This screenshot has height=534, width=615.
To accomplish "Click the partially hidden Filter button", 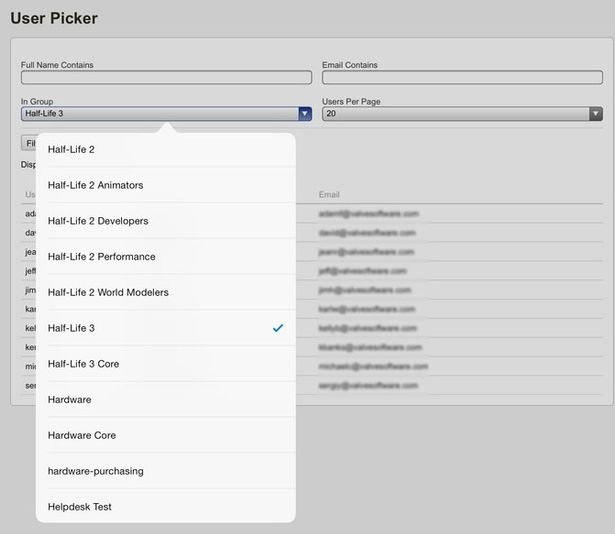I will (28, 143).
